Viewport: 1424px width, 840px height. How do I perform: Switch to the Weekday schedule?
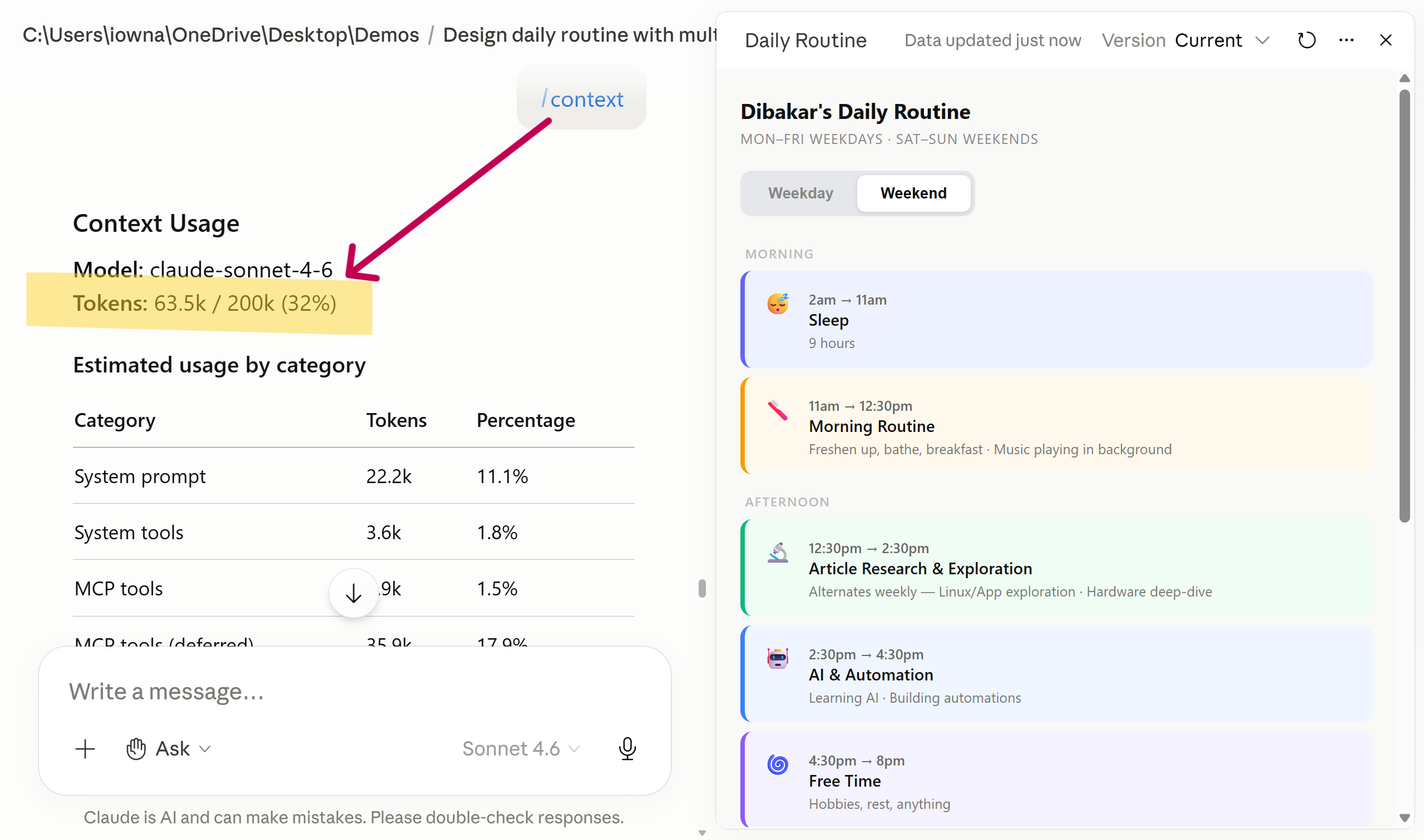(x=800, y=193)
